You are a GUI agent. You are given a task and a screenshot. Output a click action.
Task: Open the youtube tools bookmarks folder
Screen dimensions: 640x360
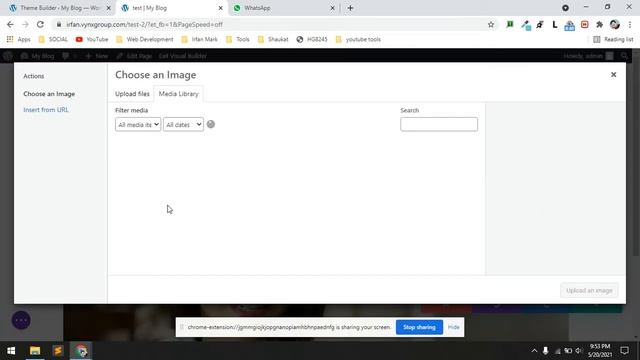pos(358,40)
